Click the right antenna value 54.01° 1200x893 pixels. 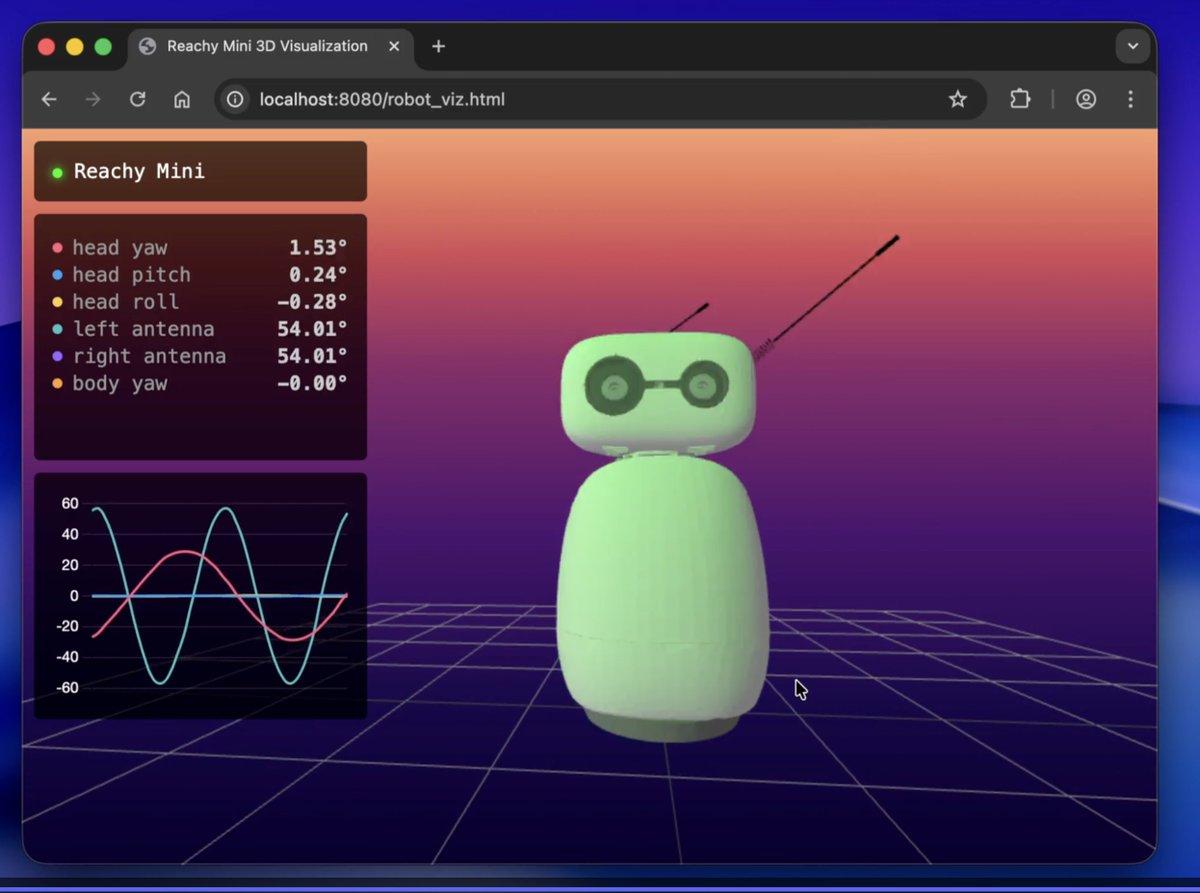click(312, 356)
